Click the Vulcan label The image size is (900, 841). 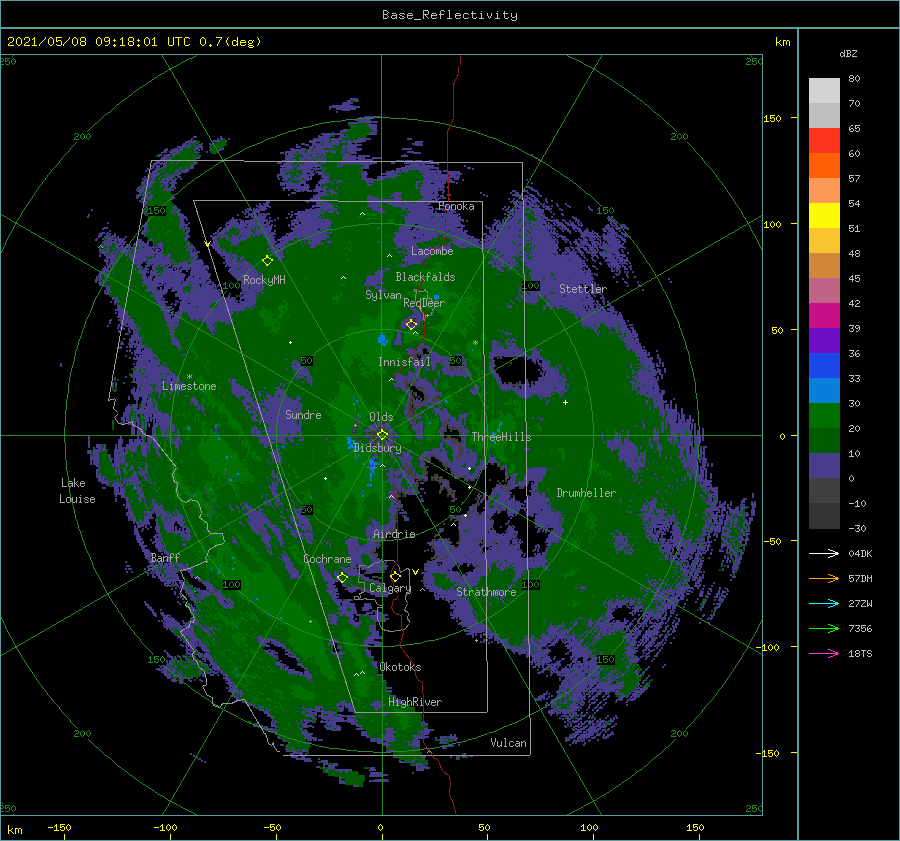[x=509, y=743]
